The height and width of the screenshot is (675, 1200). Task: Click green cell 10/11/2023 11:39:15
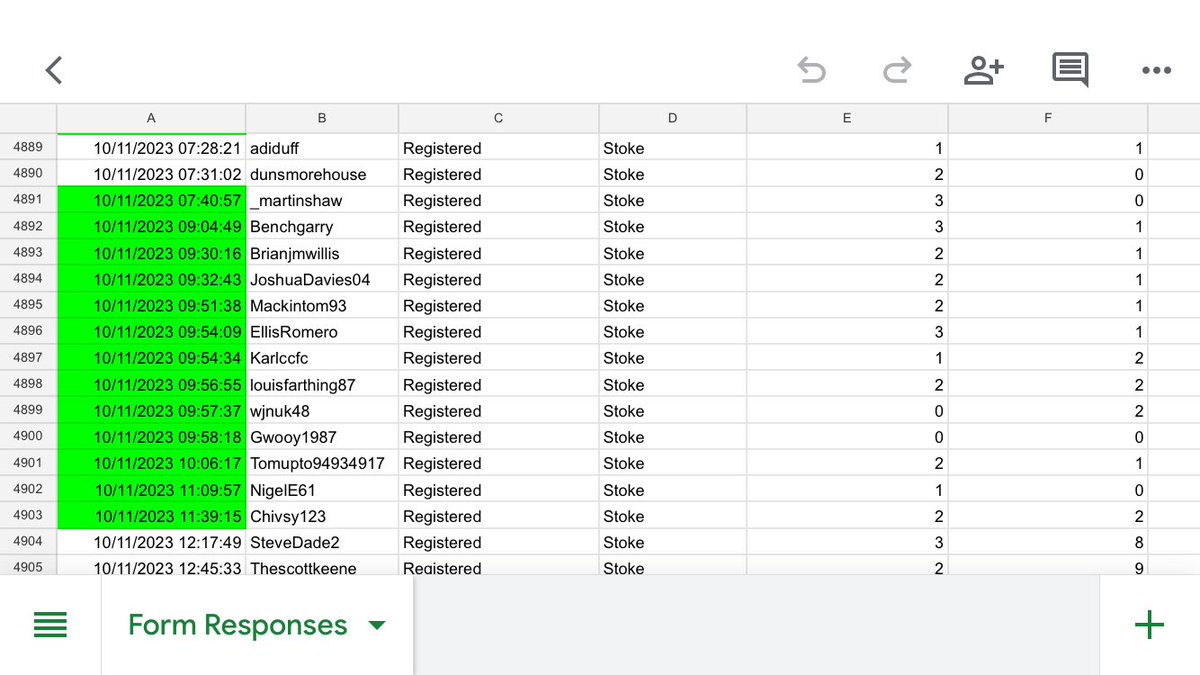tap(151, 516)
